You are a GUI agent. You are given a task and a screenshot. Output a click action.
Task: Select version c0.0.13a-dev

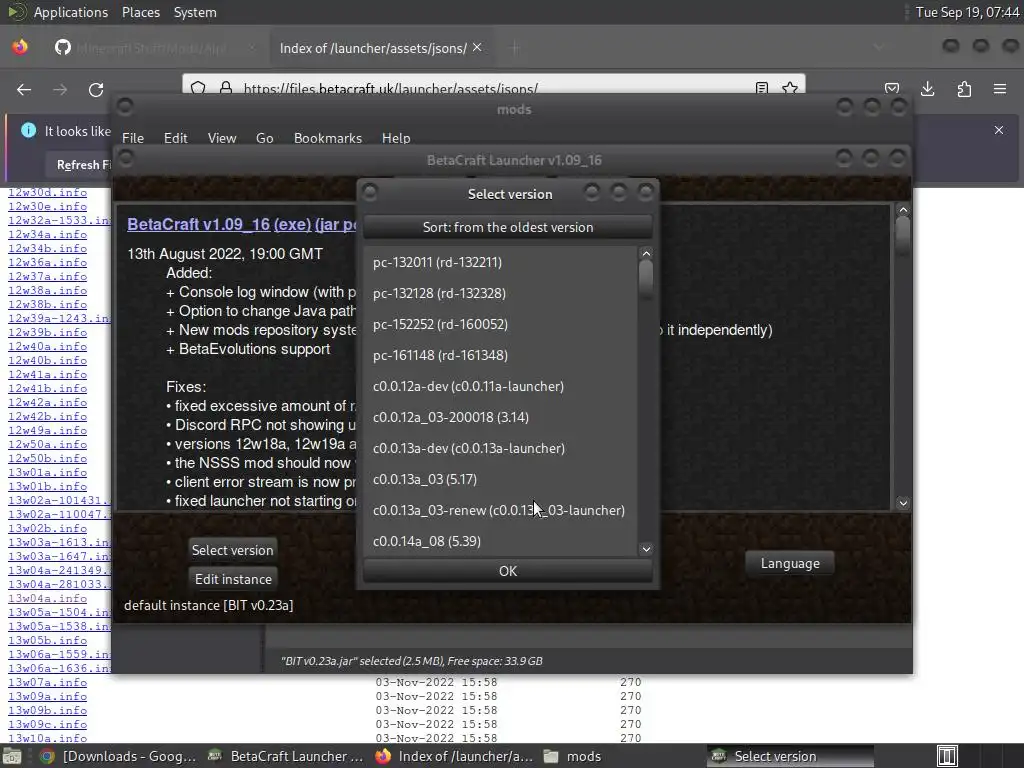pyautogui.click(x=500, y=448)
